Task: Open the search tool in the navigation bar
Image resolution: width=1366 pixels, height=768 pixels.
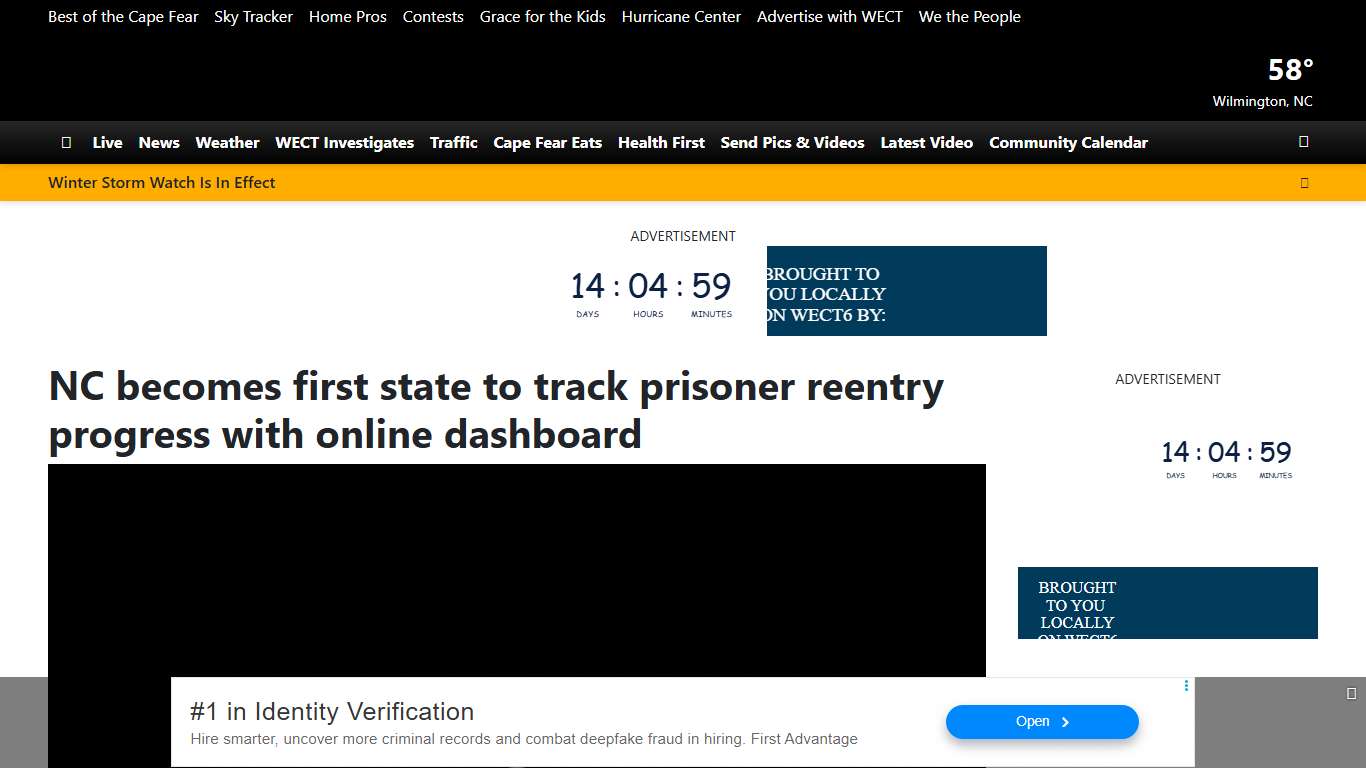Action: [x=1303, y=142]
